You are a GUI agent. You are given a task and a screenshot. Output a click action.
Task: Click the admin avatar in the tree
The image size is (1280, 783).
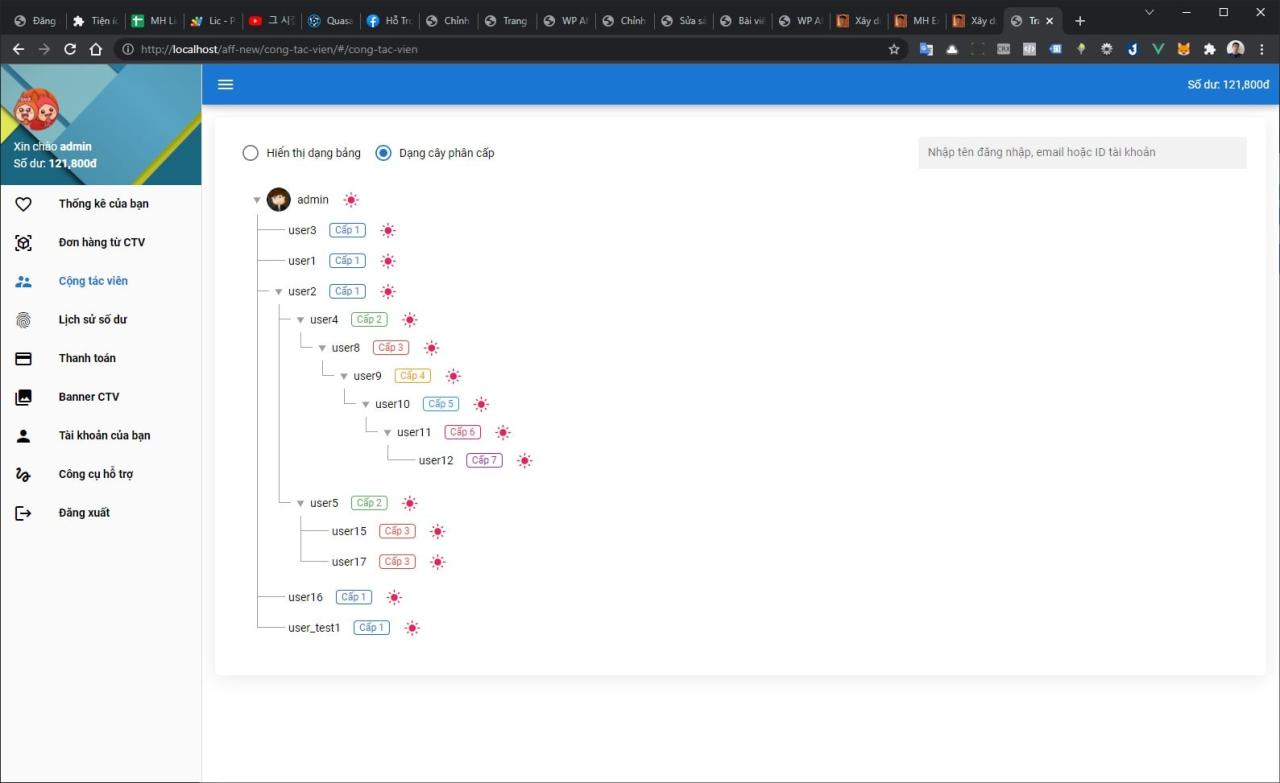tap(279, 200)
